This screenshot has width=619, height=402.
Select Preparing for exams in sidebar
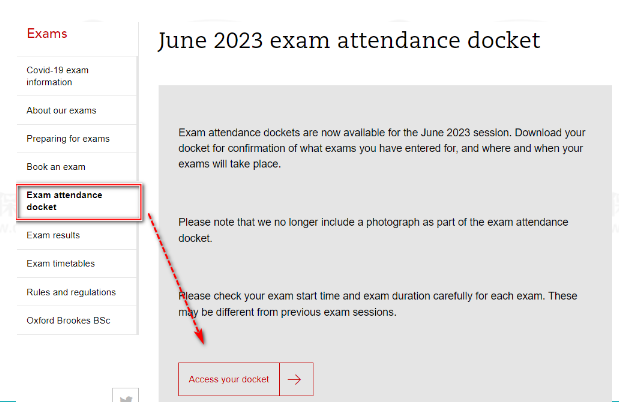coord(68,139)
